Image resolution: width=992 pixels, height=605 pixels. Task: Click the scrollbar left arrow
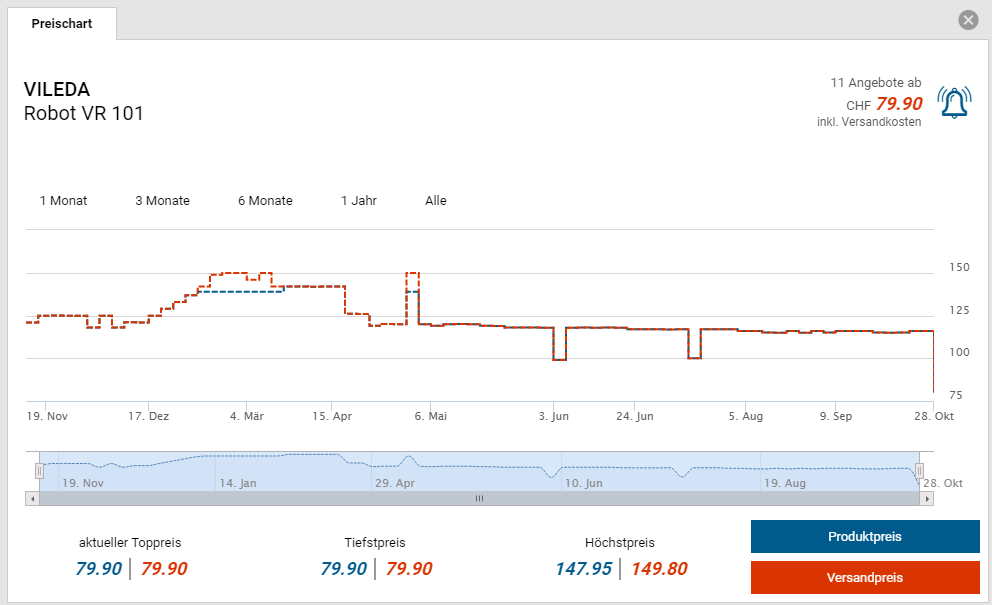[32, 498]
